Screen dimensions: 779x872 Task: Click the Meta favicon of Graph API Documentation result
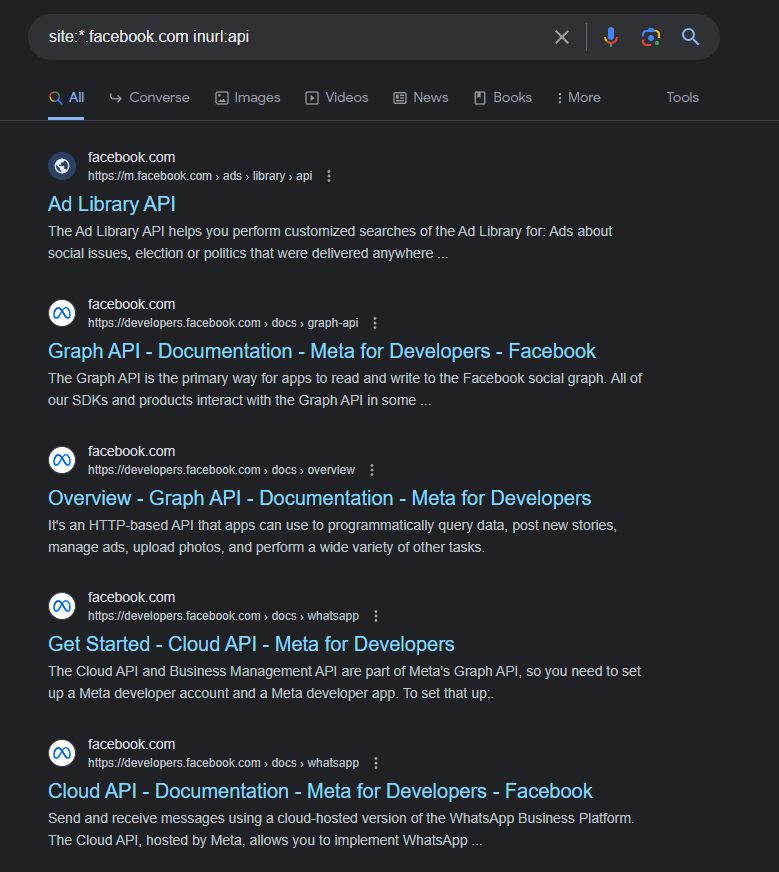tap(62, 313)
